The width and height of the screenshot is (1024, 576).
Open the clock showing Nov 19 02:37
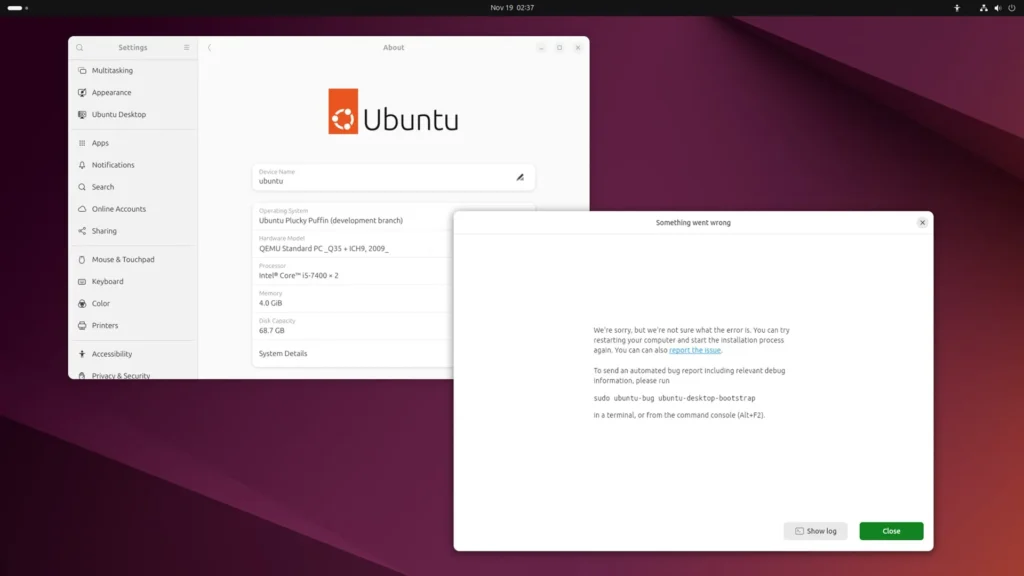[512, 8]
